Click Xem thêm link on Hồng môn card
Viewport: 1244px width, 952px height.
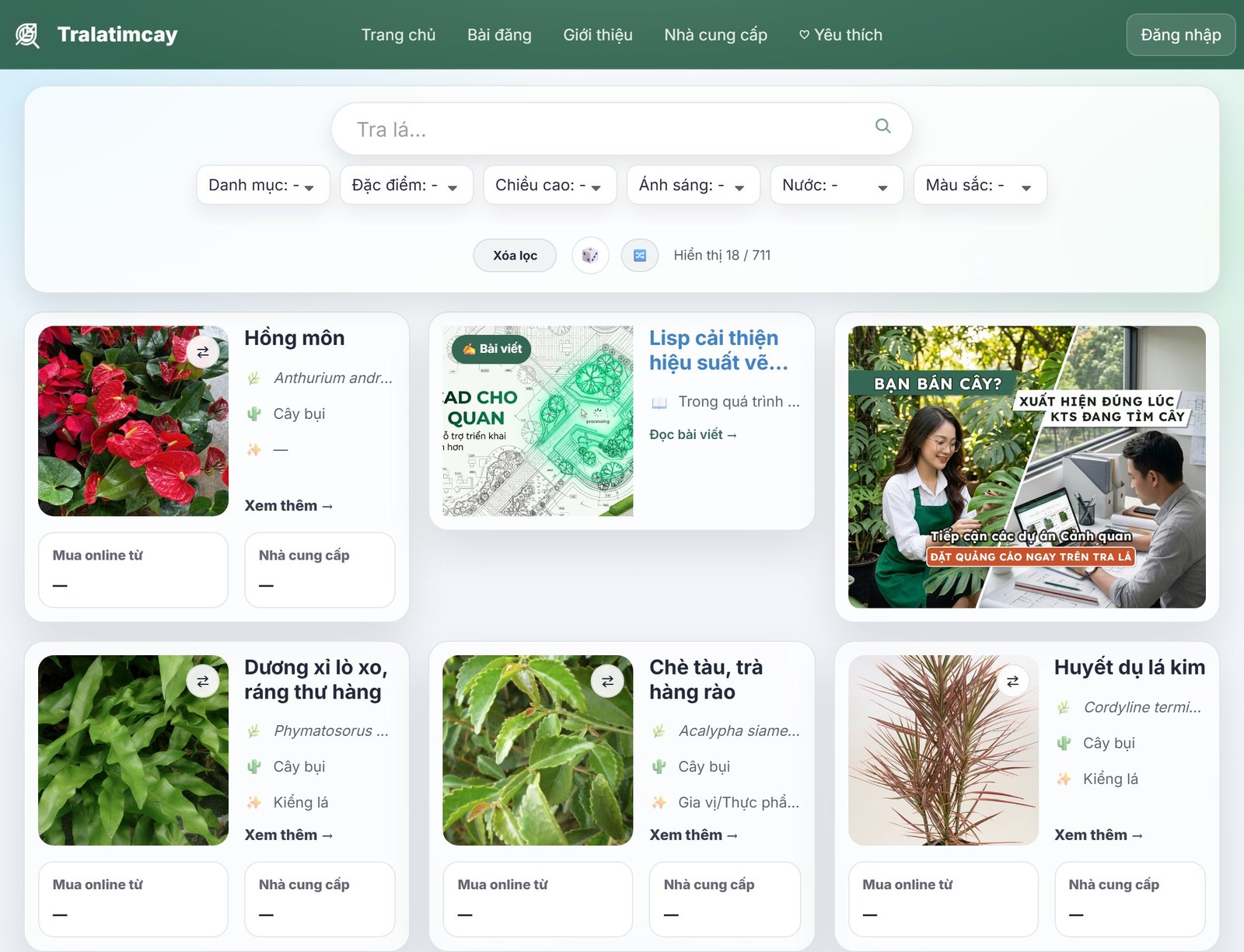[288, 506]
